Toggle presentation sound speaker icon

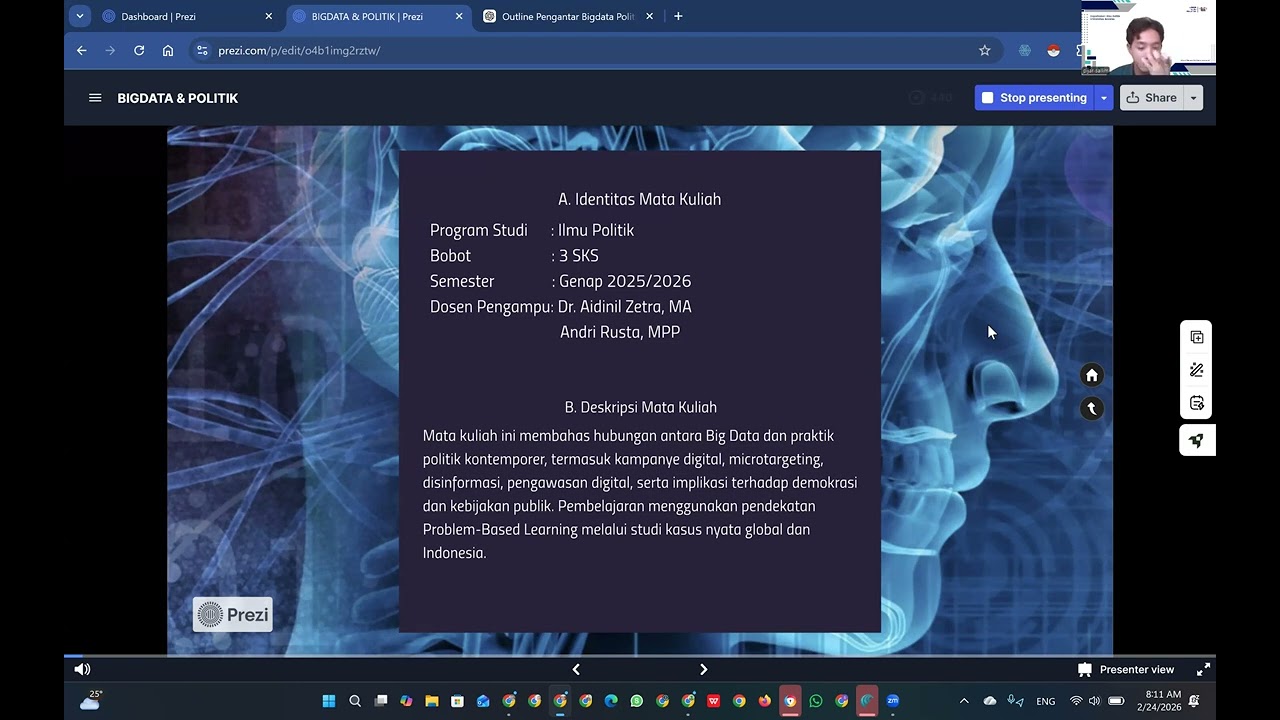click(82, 669)
